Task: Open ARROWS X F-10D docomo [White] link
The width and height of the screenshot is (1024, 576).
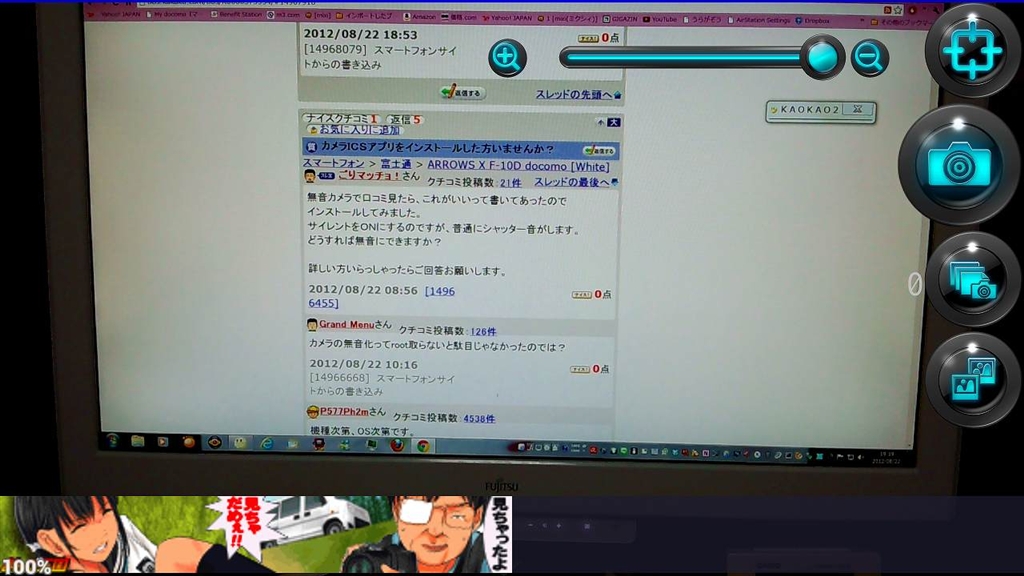Action: coord(518,166)
